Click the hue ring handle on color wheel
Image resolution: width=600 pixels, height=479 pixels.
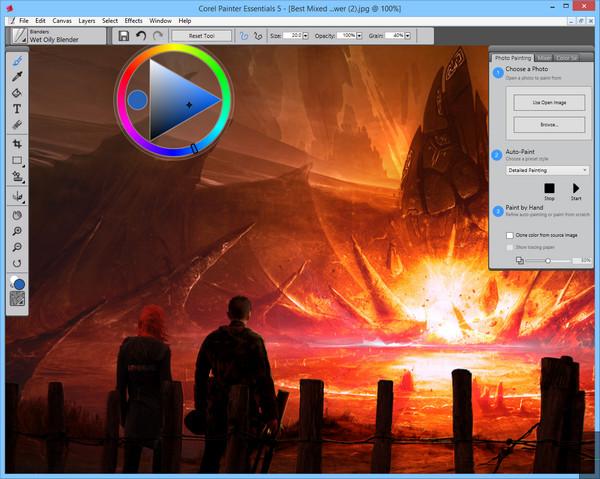click(194, 148)
